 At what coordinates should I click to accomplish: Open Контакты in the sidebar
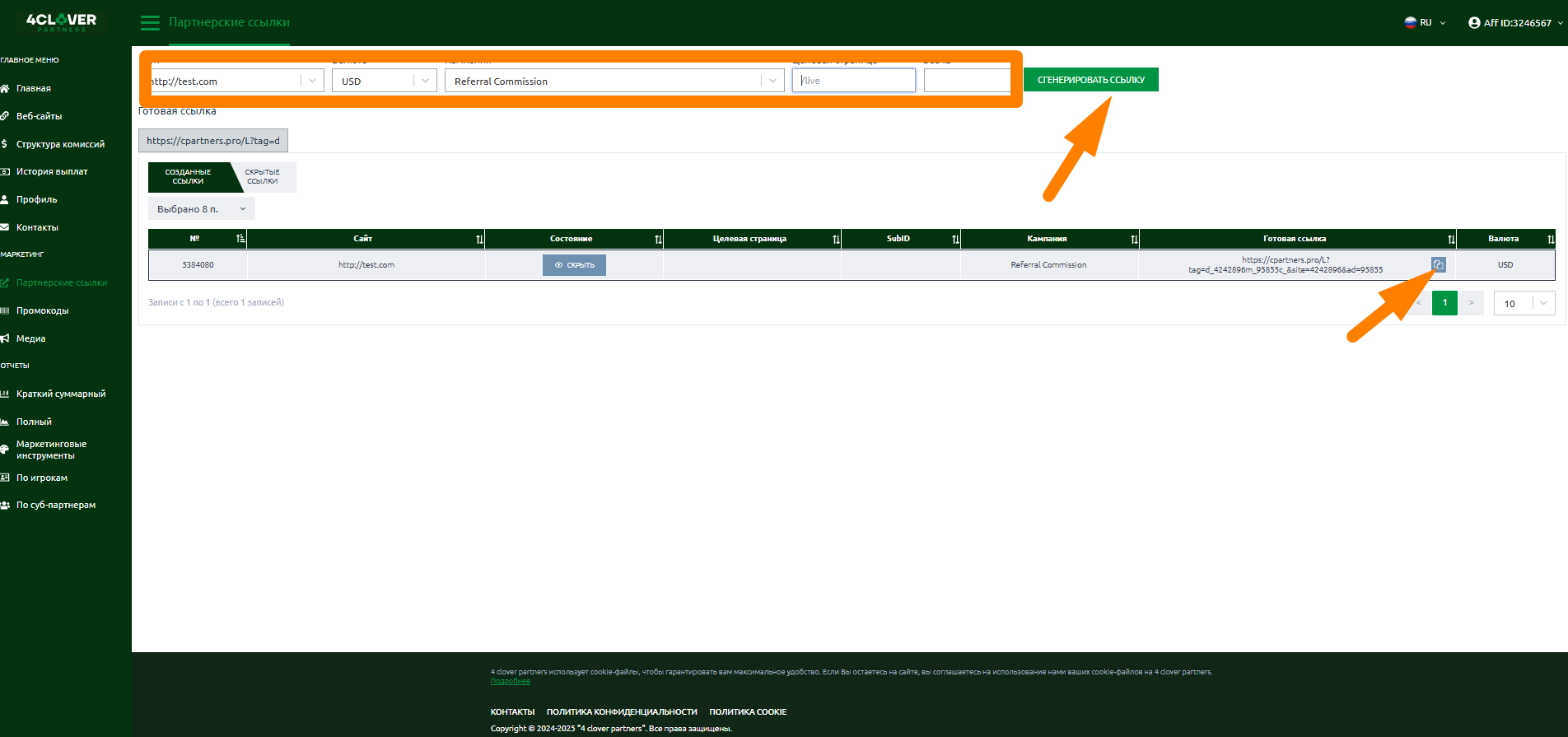37,227
